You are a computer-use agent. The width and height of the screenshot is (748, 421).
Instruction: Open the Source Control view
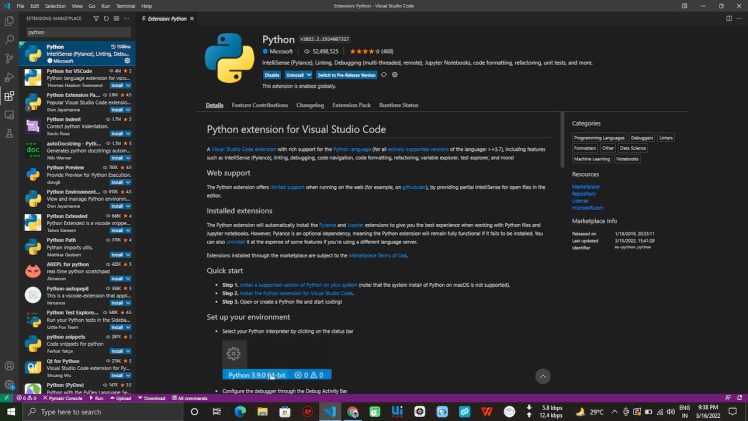click(9, 59)
